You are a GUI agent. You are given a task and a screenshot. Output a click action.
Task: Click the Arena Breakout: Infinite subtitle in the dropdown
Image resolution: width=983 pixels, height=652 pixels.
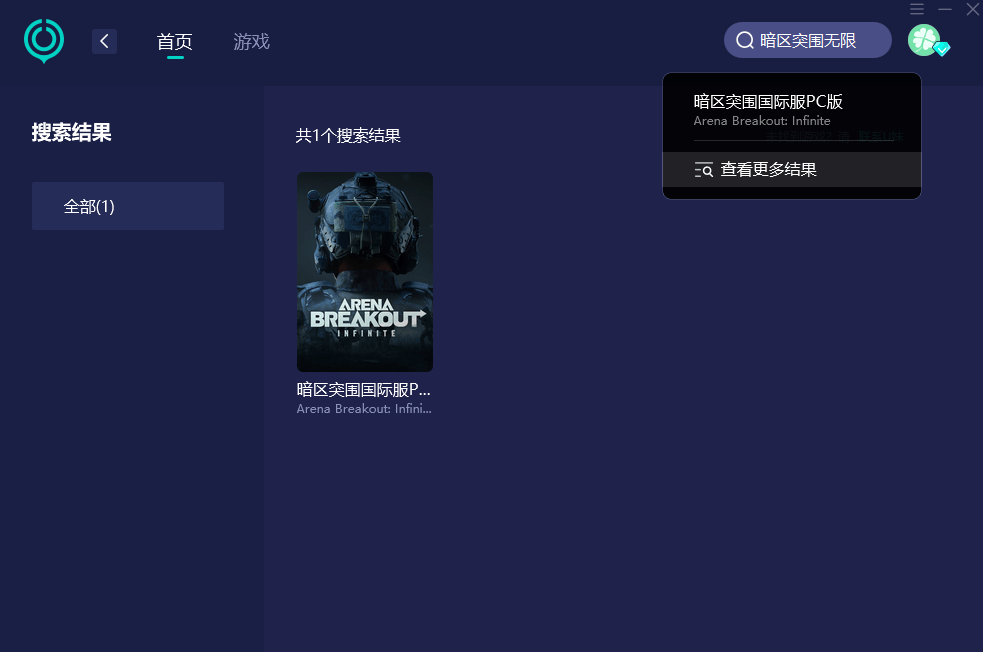762,121
